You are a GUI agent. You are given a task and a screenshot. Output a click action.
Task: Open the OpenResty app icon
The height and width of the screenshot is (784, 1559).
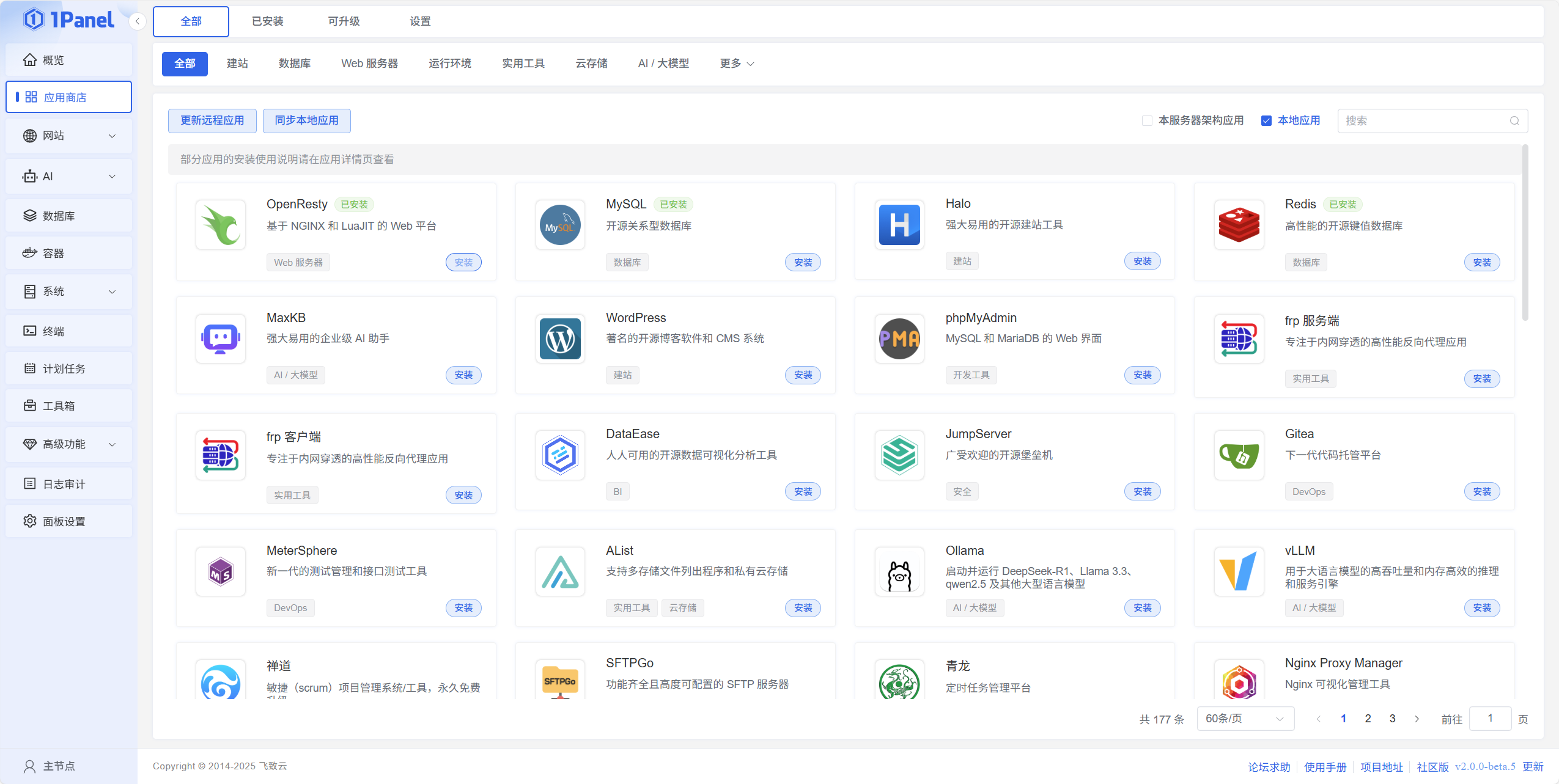(221, 225)
